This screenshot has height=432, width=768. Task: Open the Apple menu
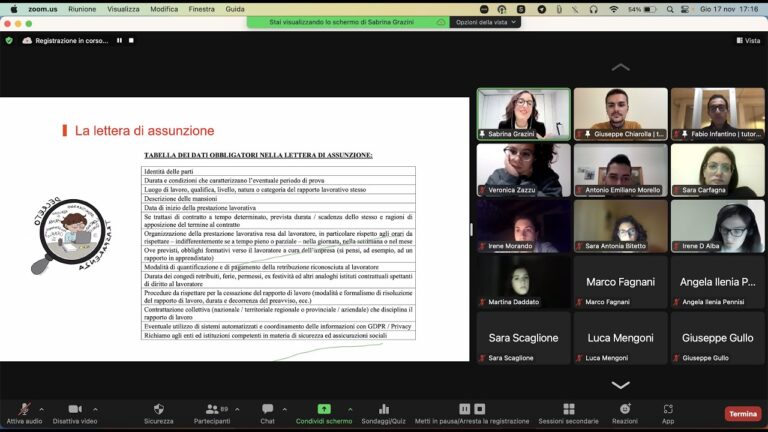(x=14, y=9)
